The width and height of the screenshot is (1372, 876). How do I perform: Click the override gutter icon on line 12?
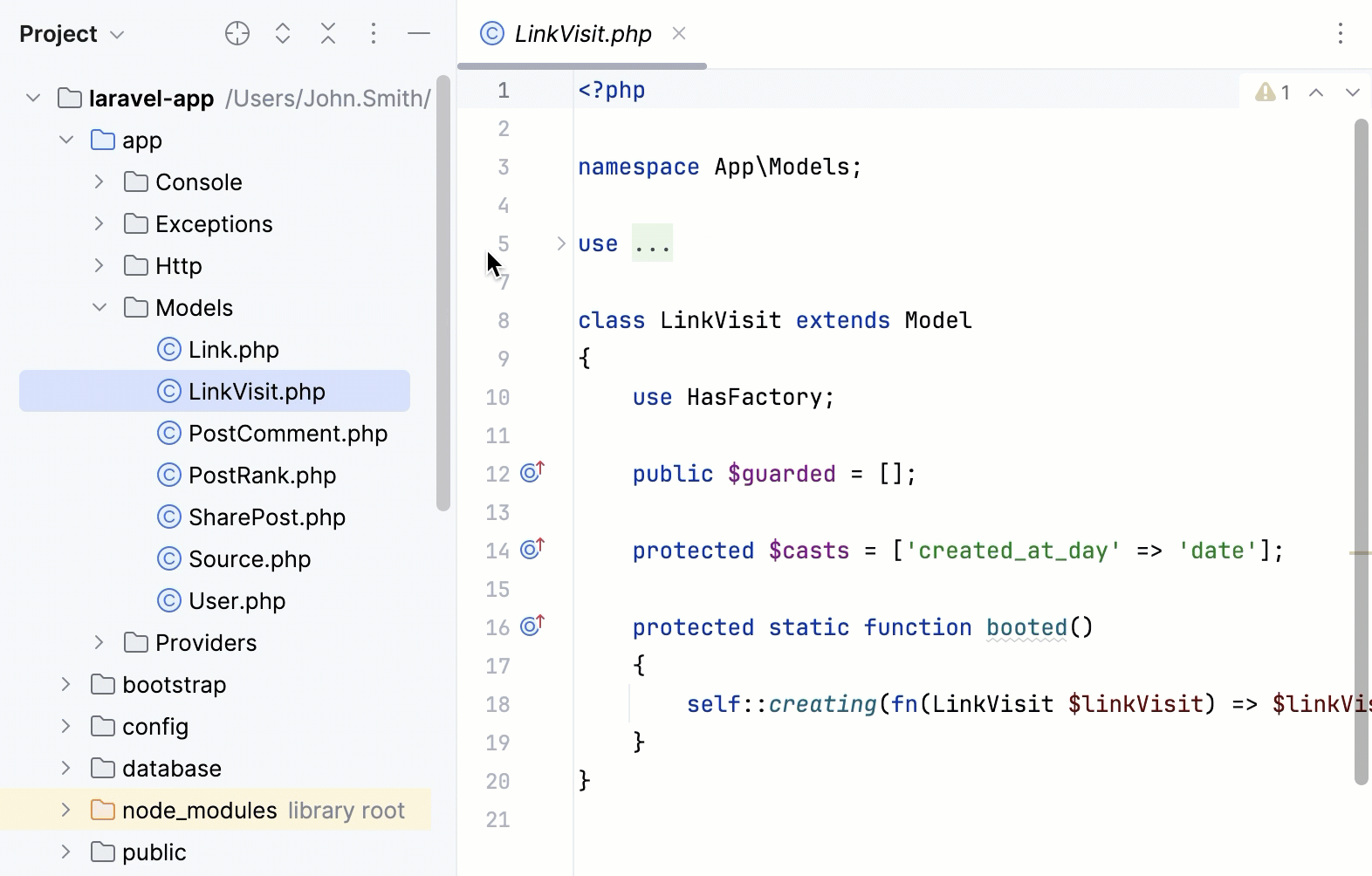tap(532, 473)
